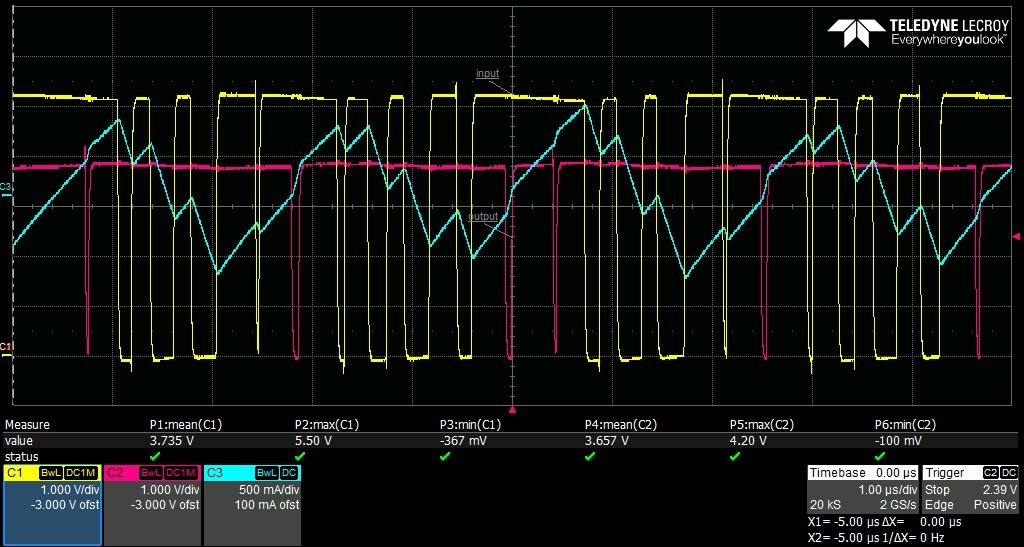Click the trigger delay marker below the grid
Screen dimensions: 1024x547
(512, 410)
